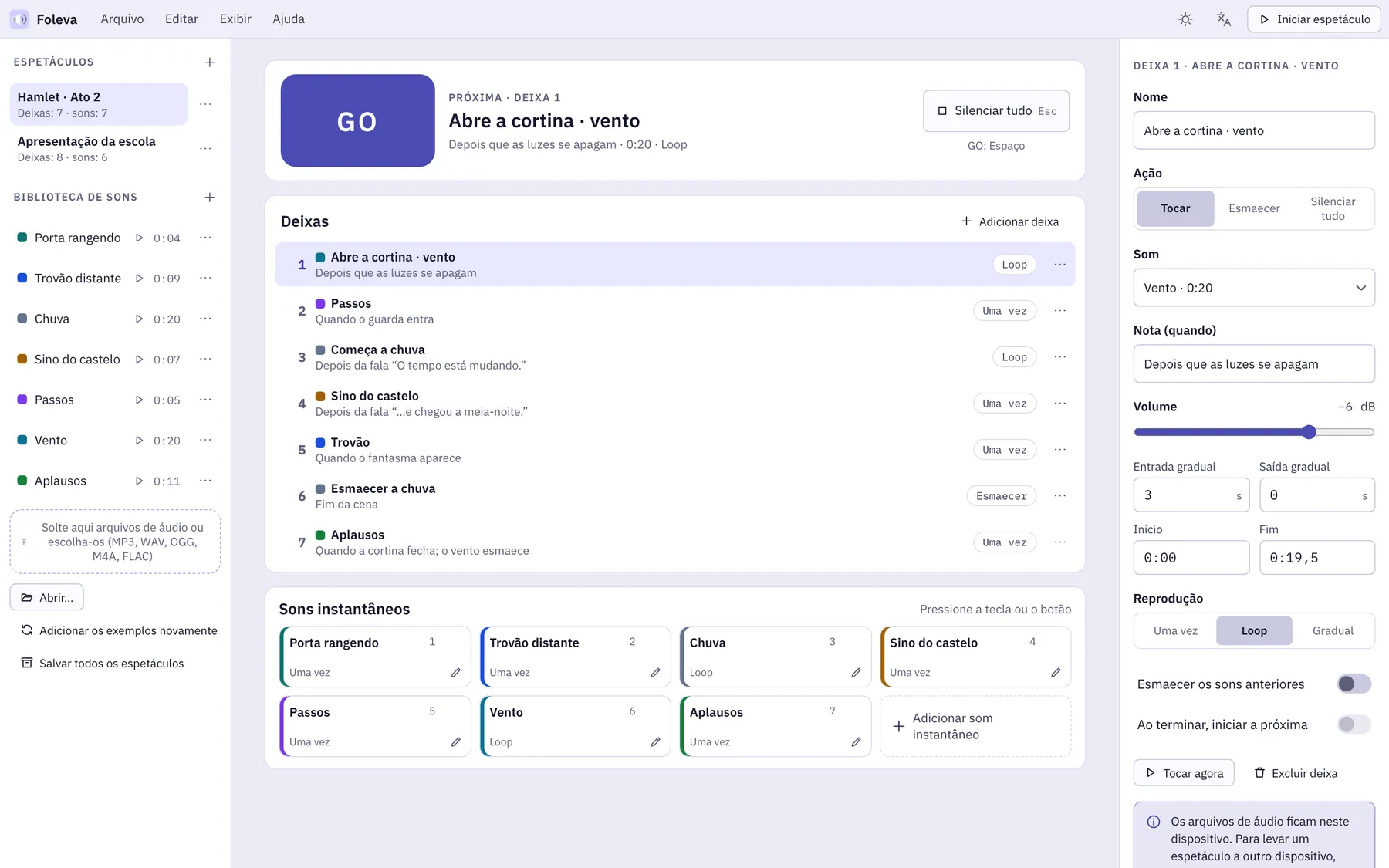The image size is (1389, 868).
Task: Open the Arquivo menu
Action: point(122,19)
